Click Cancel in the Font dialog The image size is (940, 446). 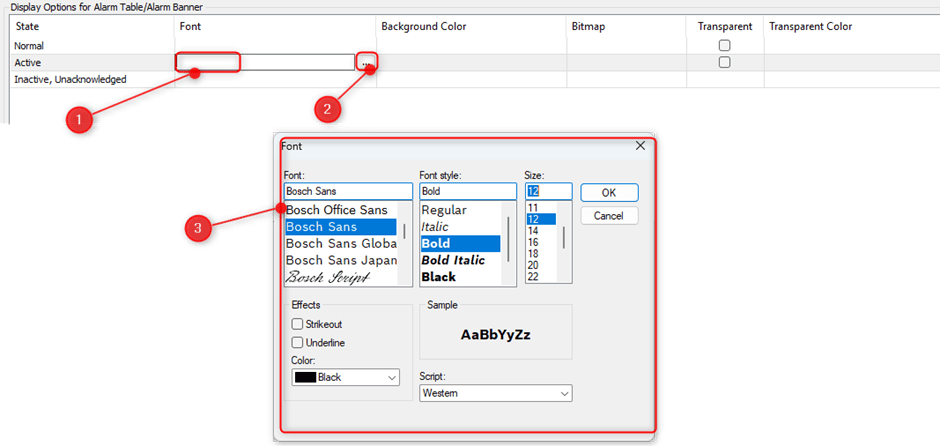[608, 216]
